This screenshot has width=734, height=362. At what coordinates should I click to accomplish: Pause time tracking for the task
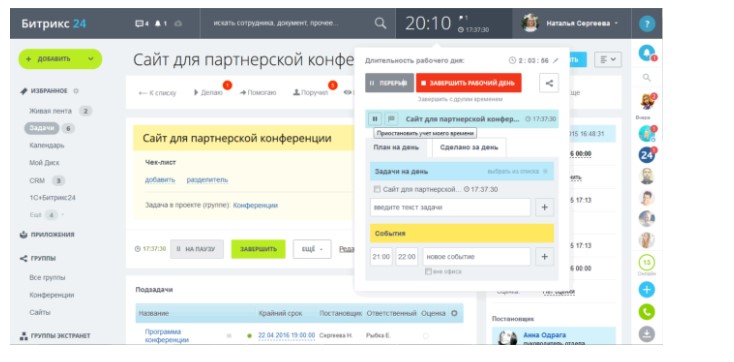tap(375, 119)
